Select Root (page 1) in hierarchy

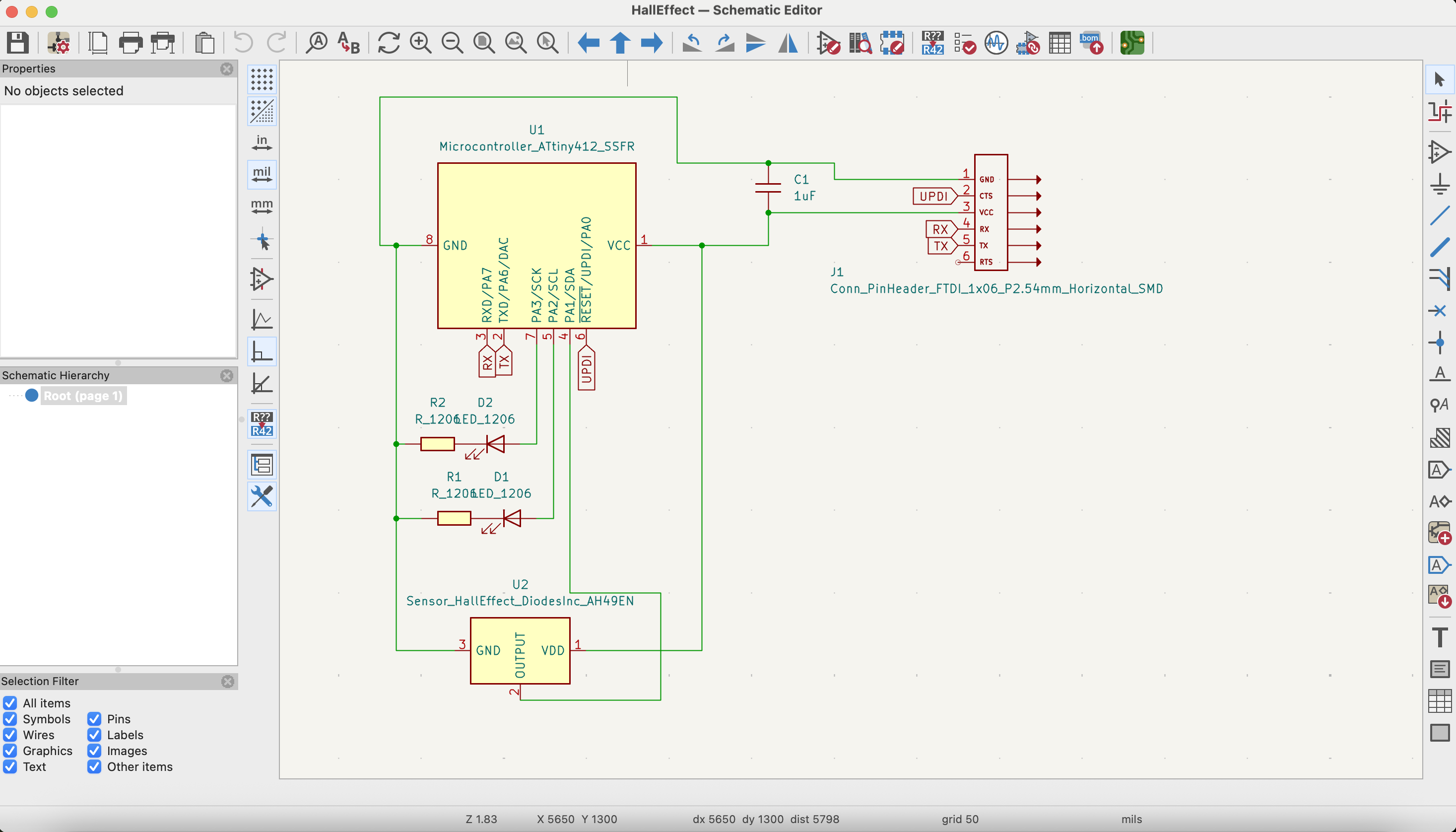point(83,396)
